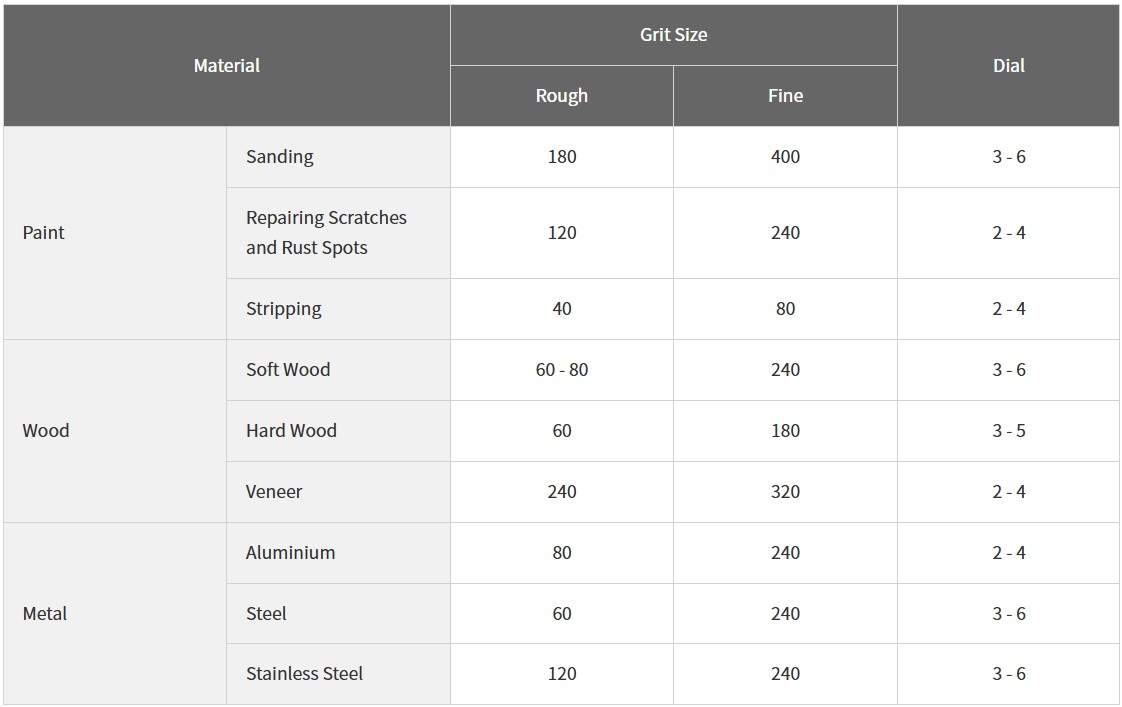Click the 3 - 5 dial value for Hard Wood

(1008, 431)
